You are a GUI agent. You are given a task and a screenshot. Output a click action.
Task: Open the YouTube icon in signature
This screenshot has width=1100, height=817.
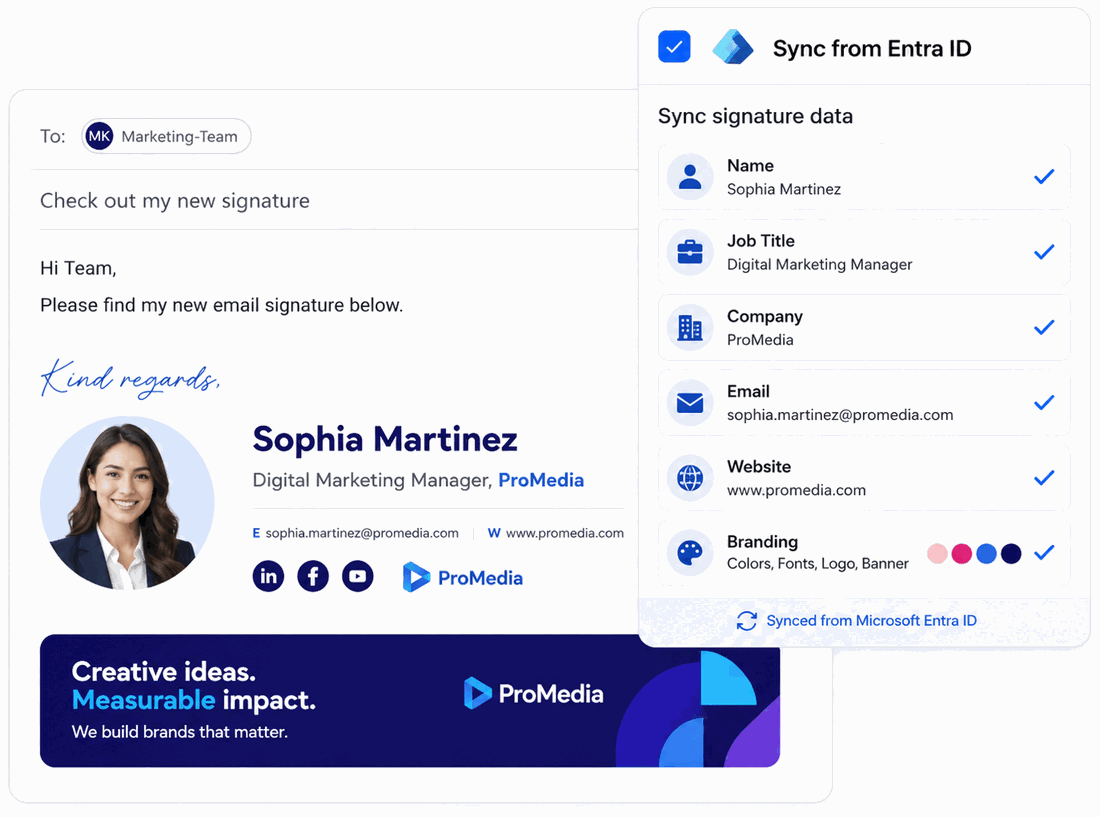[x=358, y=576]
